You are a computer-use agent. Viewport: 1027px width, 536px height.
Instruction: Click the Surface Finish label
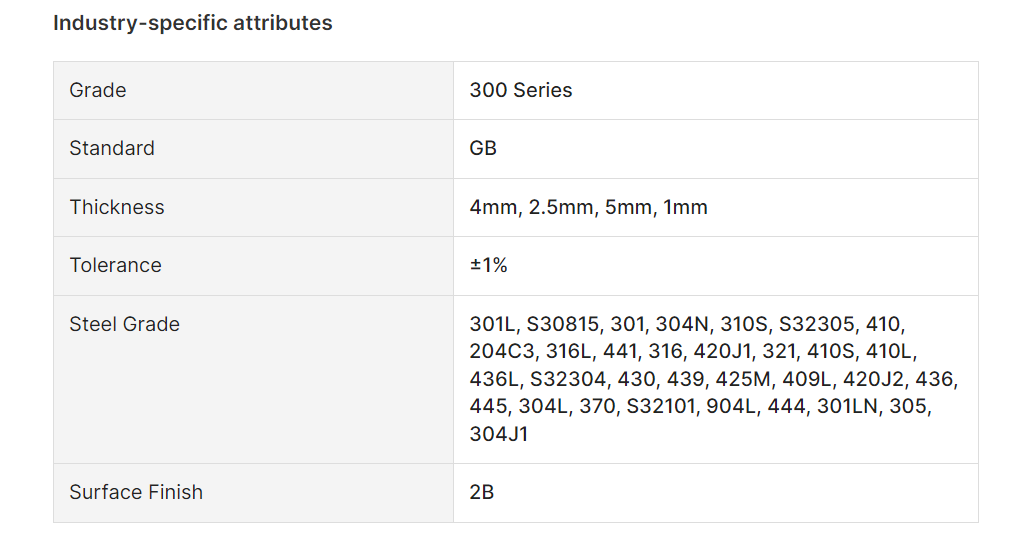pos(136,492)
